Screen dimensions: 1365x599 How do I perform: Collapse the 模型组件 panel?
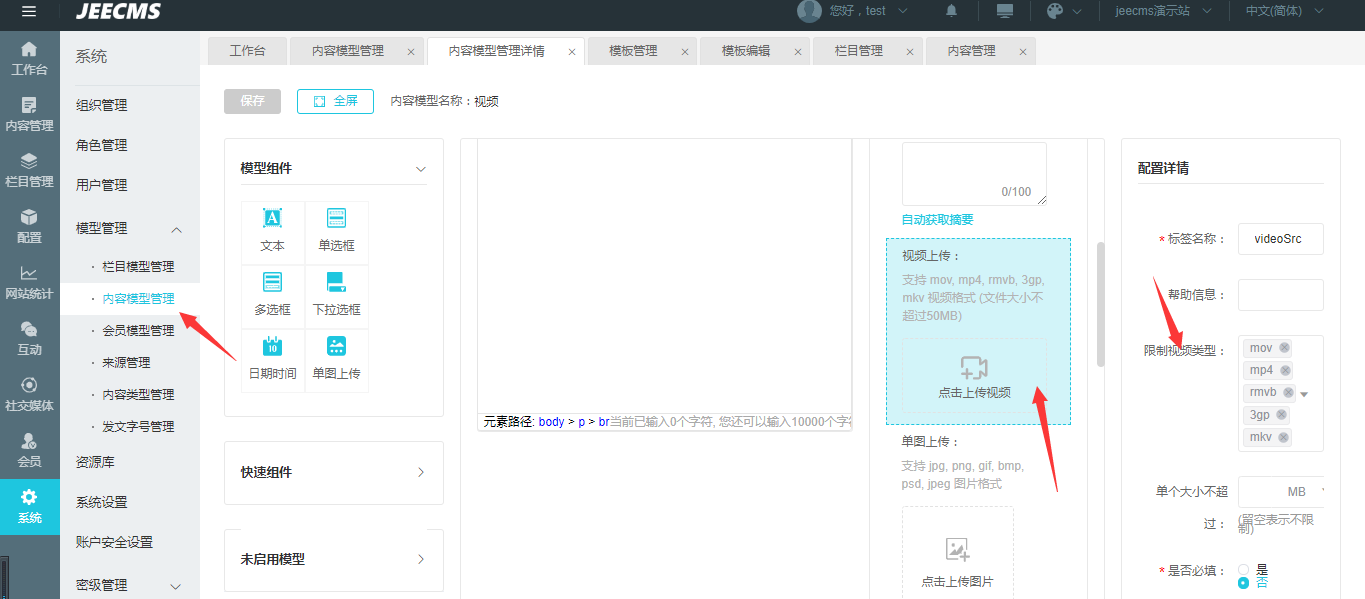420,169
